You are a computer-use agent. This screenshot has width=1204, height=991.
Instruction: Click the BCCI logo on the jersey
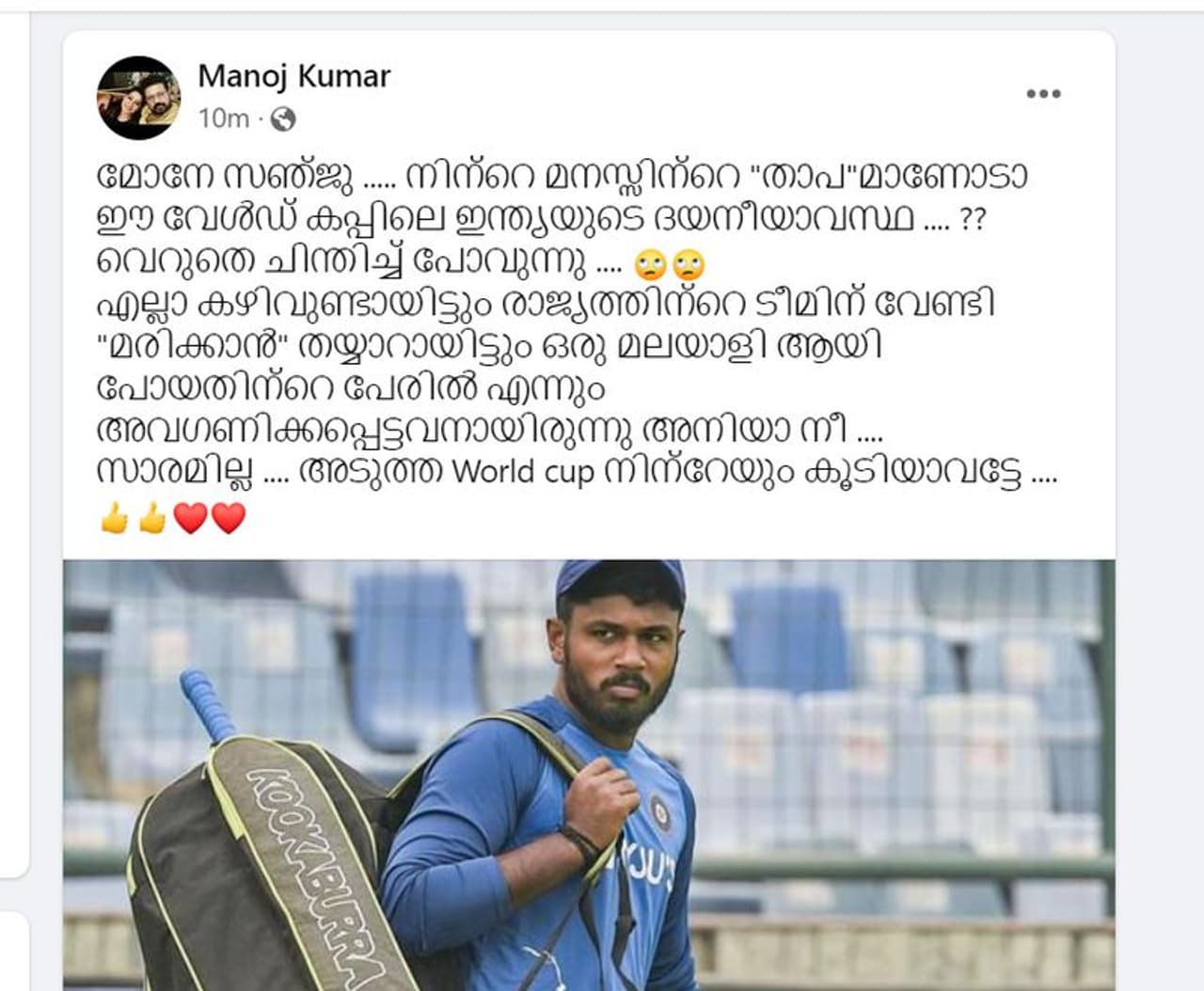(x=659, y=811)
